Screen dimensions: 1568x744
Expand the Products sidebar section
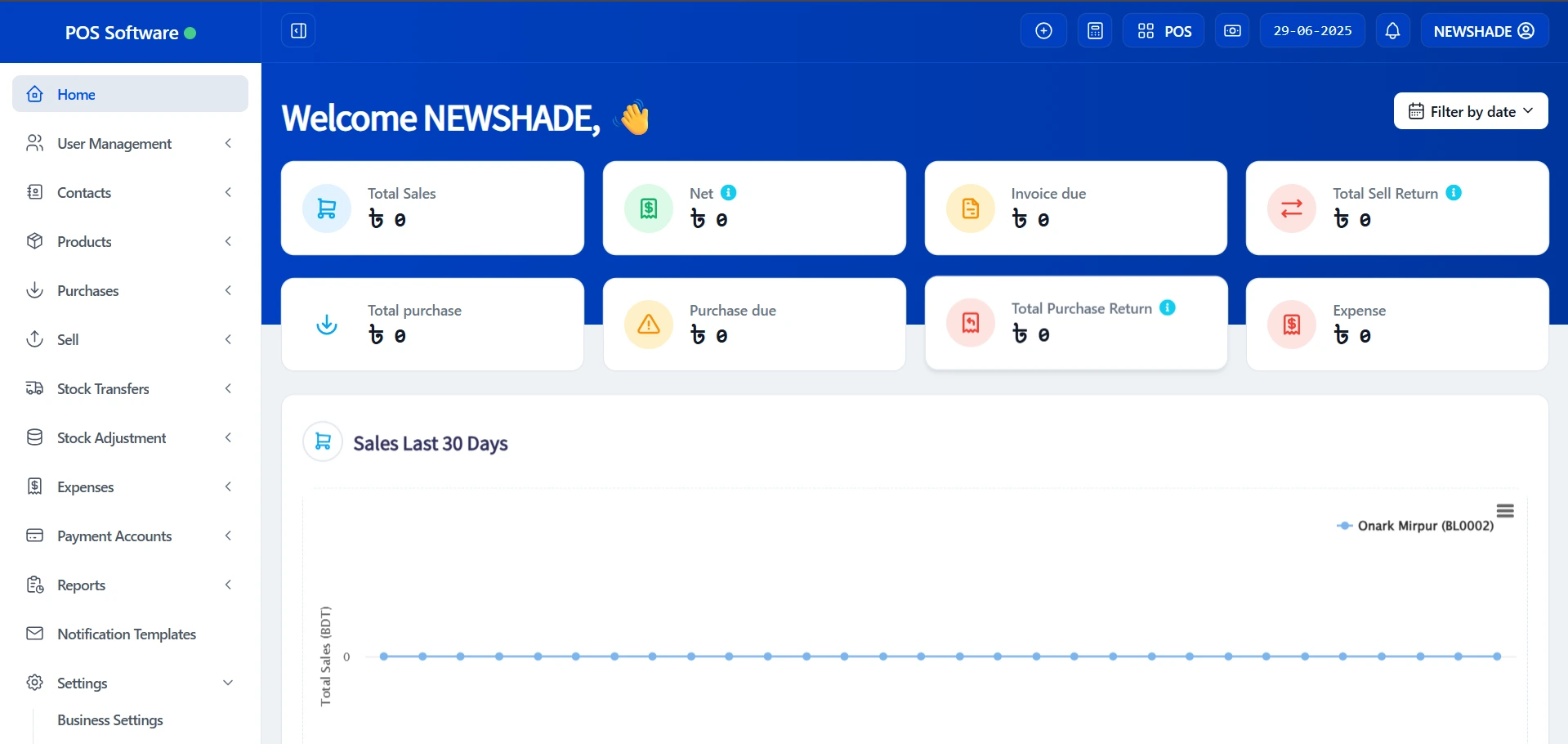pyautogui.click(x=130, y=242)
